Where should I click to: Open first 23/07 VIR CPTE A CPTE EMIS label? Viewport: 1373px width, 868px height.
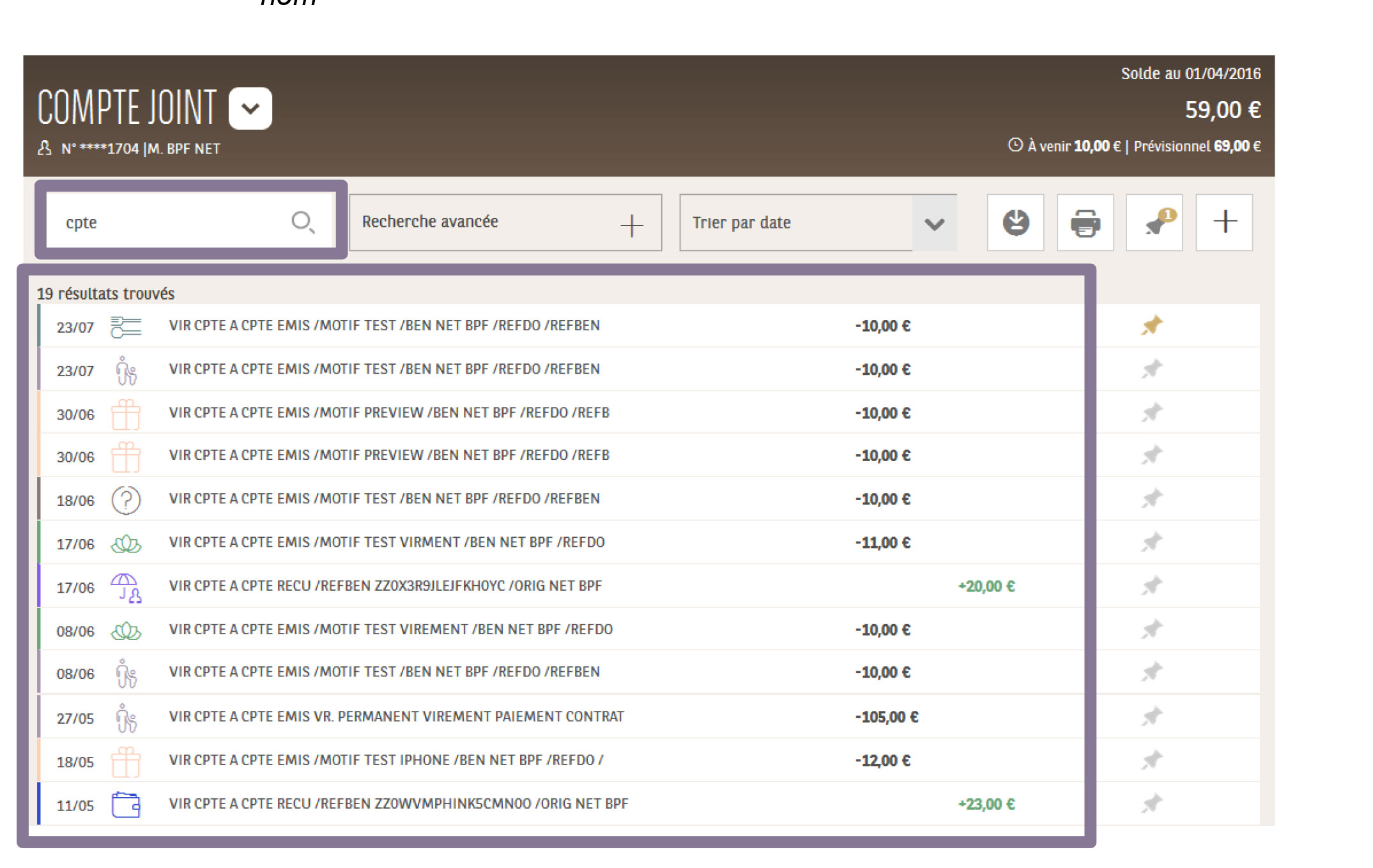coord(384,326)
